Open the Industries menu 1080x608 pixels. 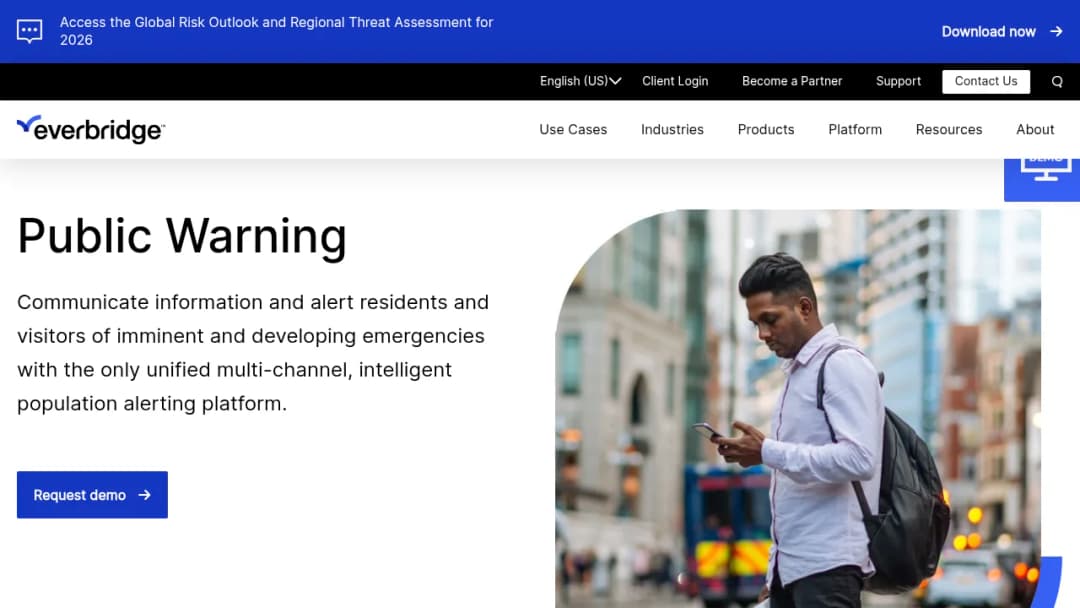(672, 129)
